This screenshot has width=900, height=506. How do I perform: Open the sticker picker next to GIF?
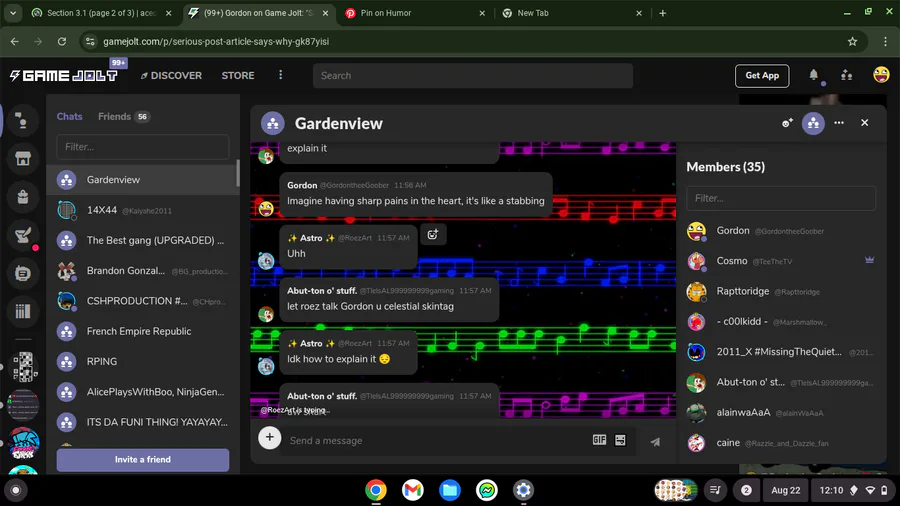620,440
